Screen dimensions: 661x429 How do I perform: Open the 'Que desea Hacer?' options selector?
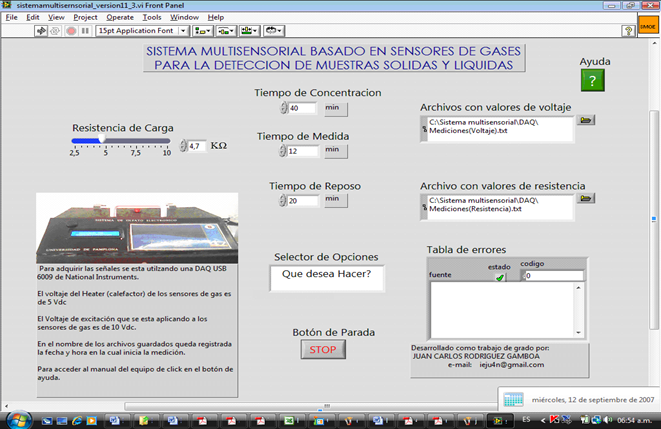pos(327,275)
